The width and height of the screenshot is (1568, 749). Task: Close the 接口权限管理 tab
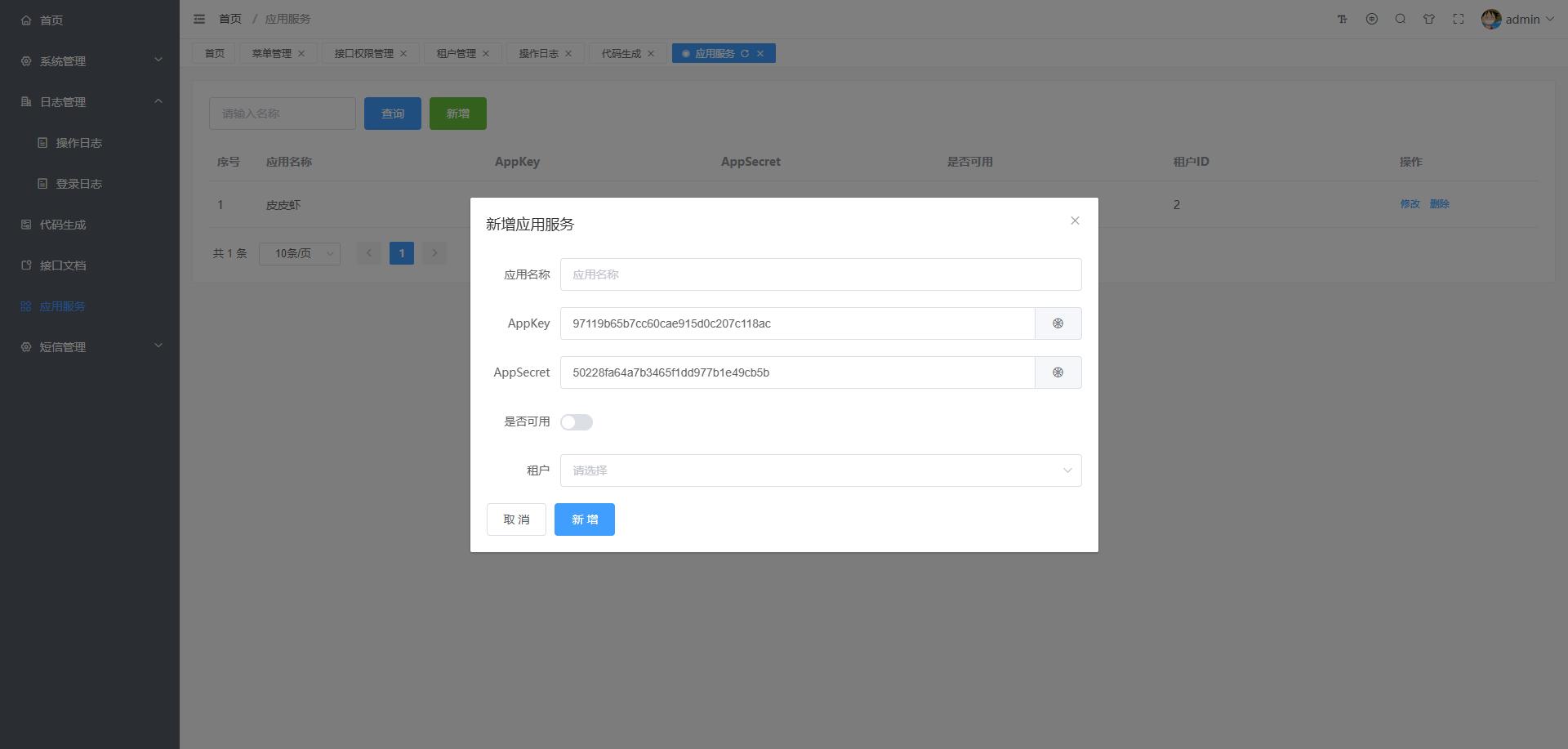coord(403,54)
